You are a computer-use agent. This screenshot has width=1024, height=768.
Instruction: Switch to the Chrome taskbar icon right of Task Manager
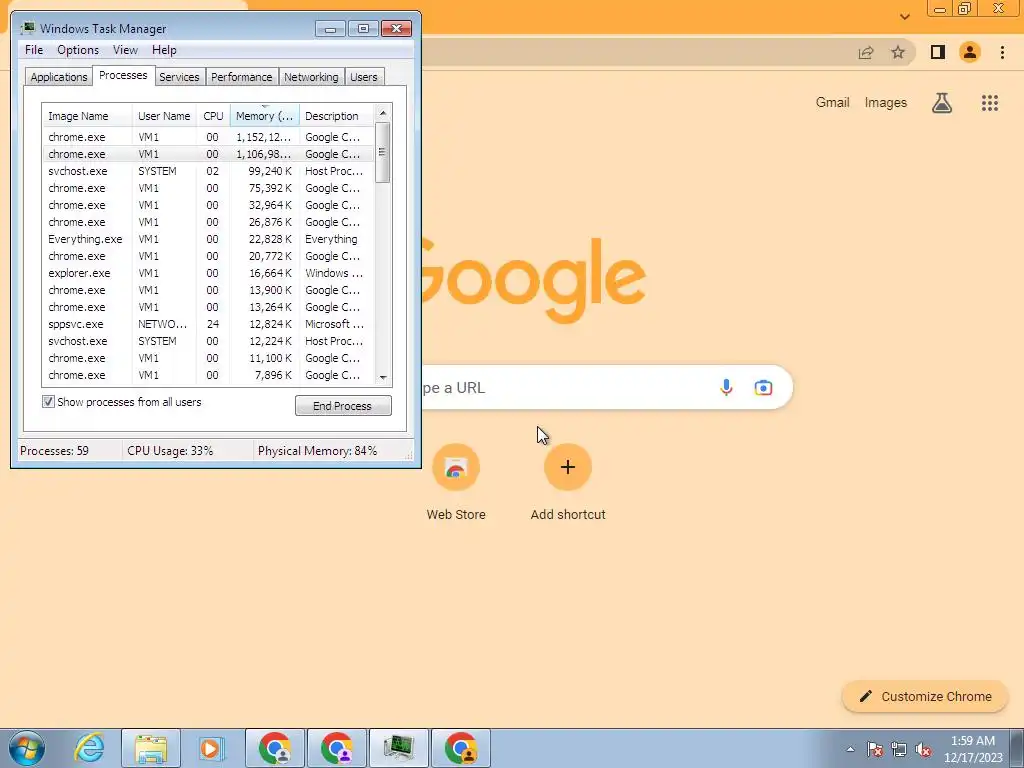[461, 748]
